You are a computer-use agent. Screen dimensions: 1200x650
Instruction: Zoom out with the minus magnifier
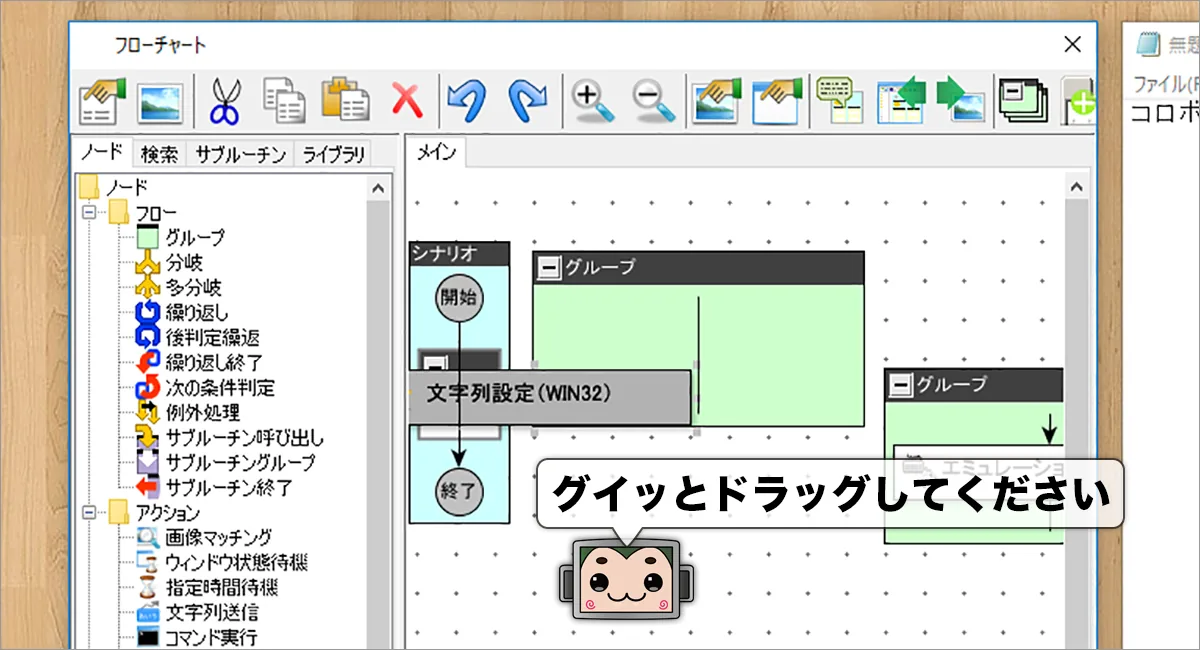coord(654,100)
